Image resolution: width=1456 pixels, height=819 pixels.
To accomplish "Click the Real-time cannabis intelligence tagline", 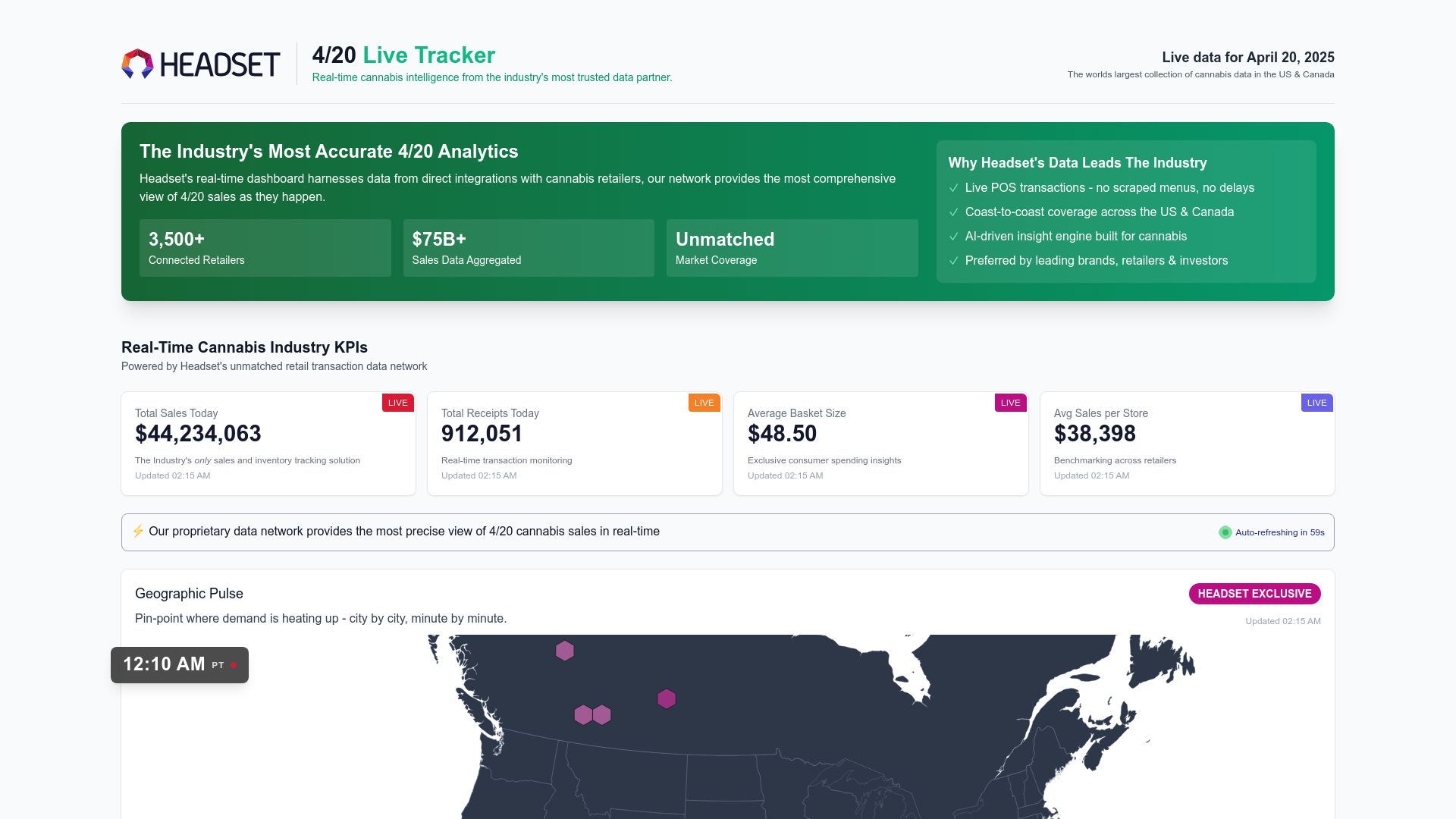I will [492, 77].
